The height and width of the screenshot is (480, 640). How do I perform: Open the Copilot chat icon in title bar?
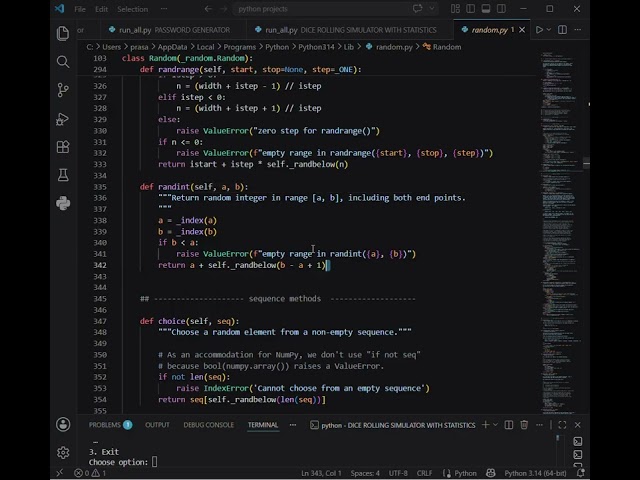(417, 9)
